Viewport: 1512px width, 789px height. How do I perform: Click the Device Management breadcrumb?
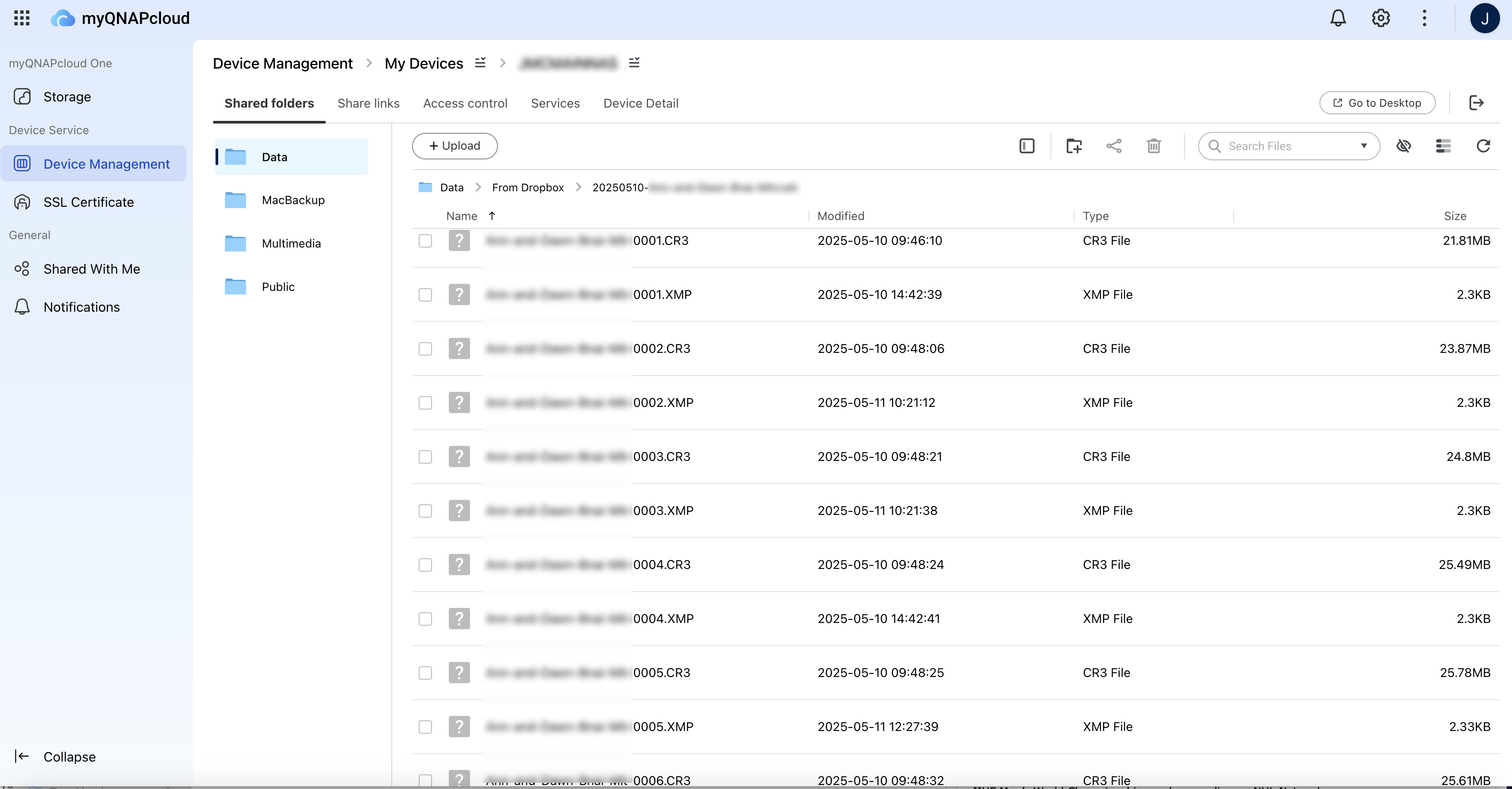[282, 63]
